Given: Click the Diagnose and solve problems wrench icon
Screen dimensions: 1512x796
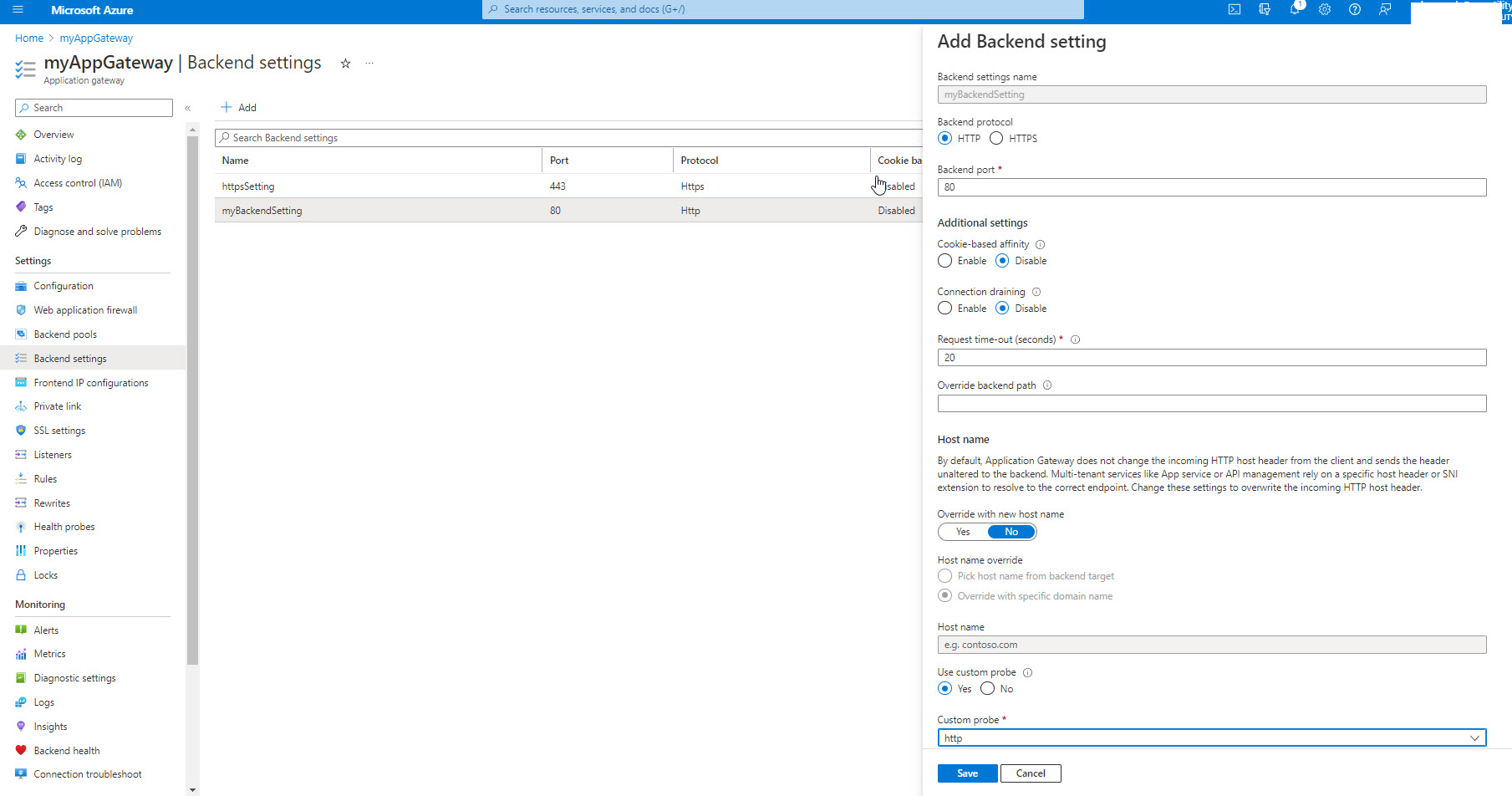Looking at the screenshot, I should pos(21,232).
